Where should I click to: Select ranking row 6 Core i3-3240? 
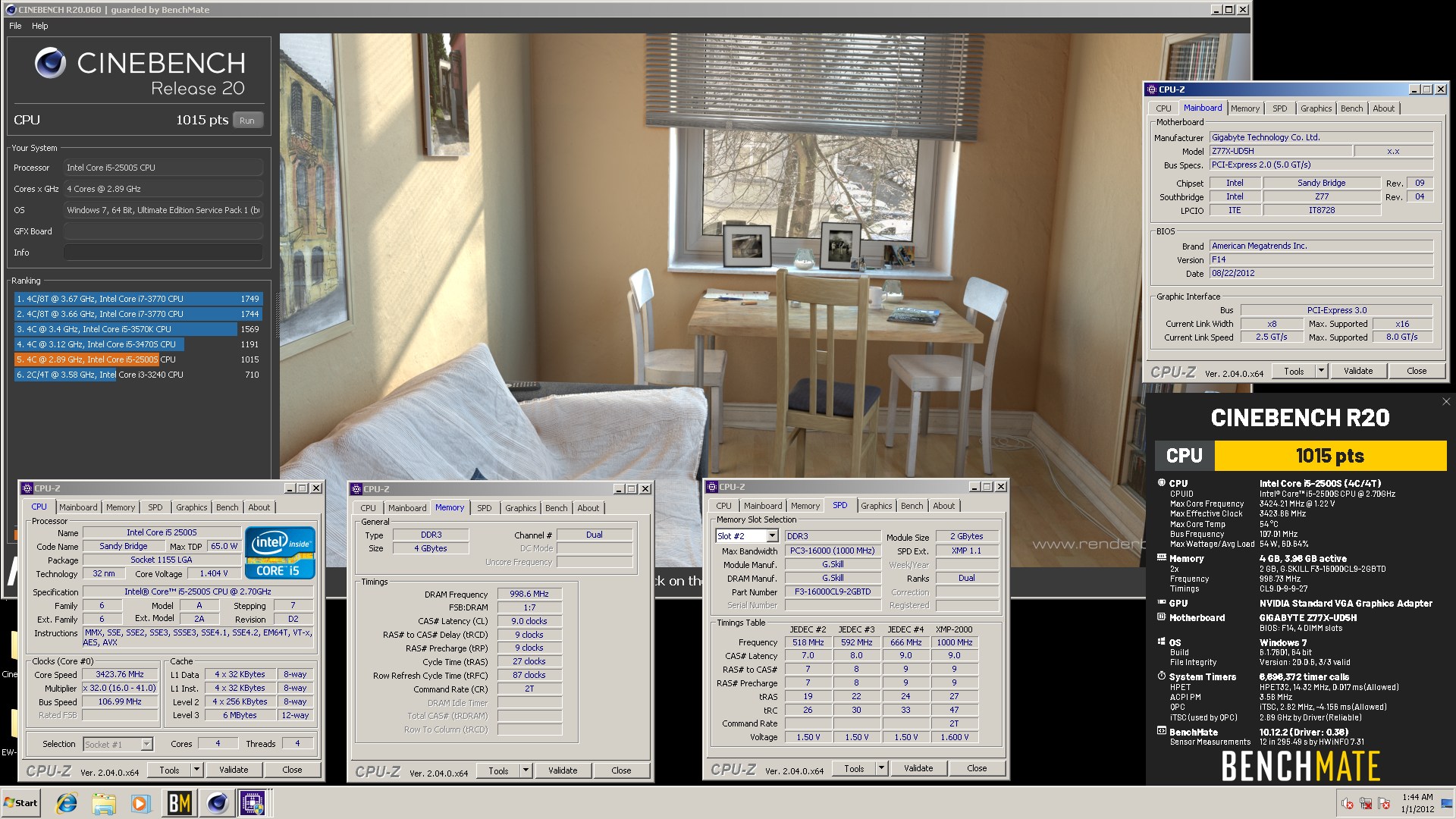click(137, 375)
